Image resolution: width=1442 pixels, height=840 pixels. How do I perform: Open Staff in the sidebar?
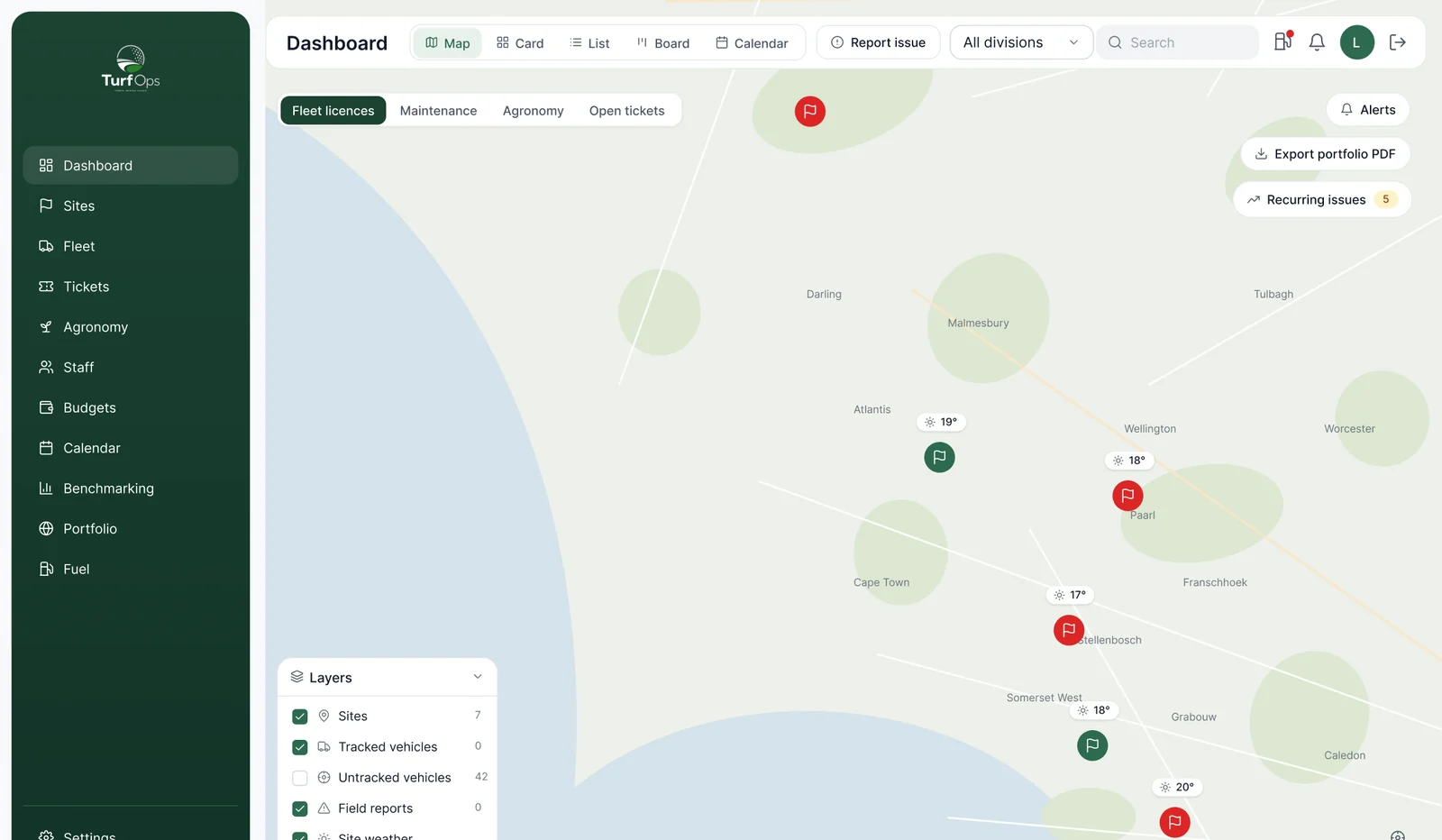click(131, 368)
